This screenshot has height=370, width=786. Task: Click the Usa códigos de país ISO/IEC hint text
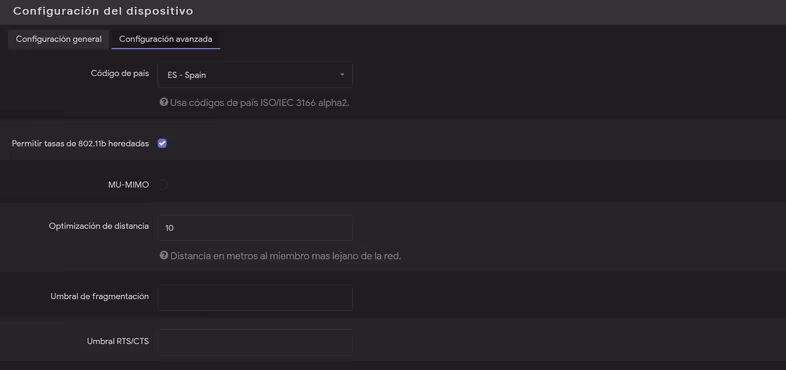(259, 103)
